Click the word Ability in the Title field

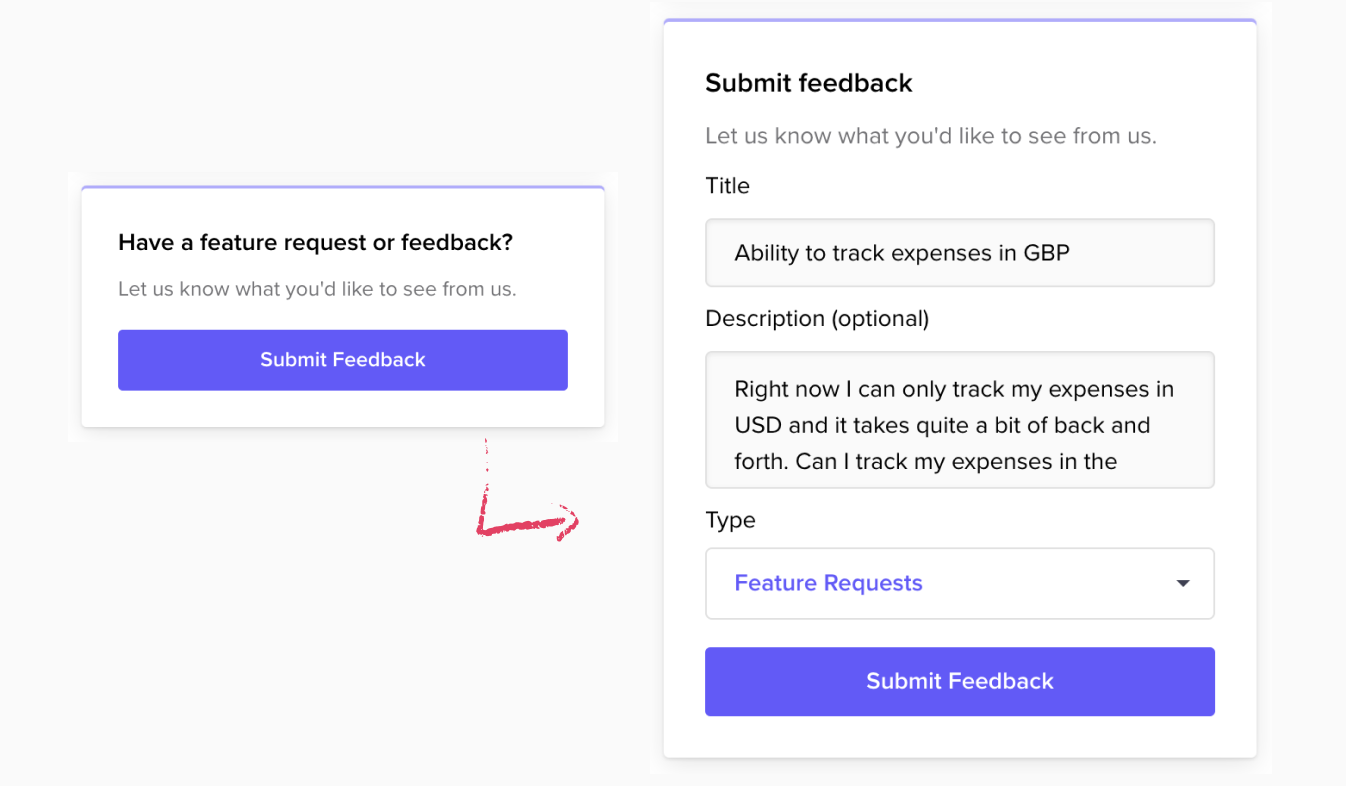(x=767, y=254)
